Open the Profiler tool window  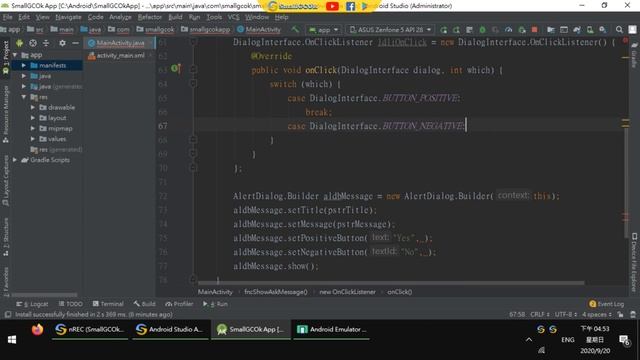coord(179,304)
